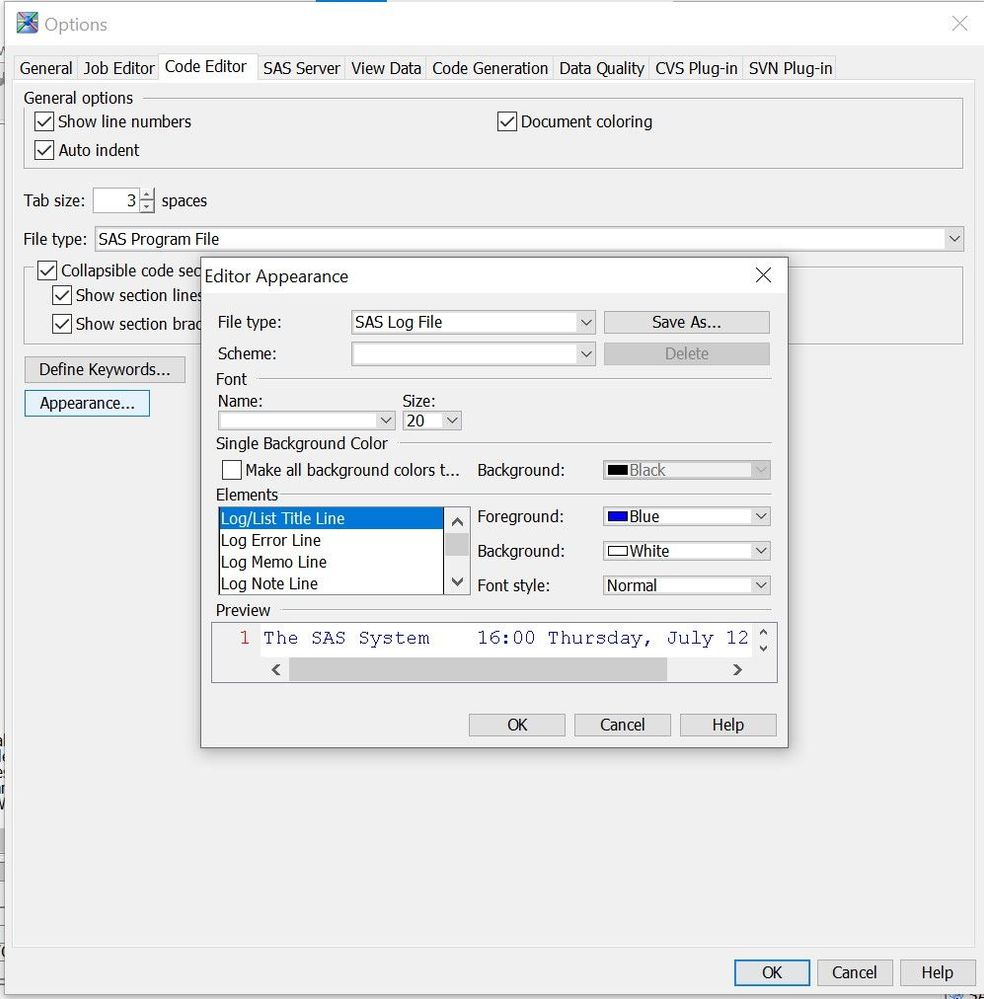Select Log/List Title Line element

click(x=331, y=519)
